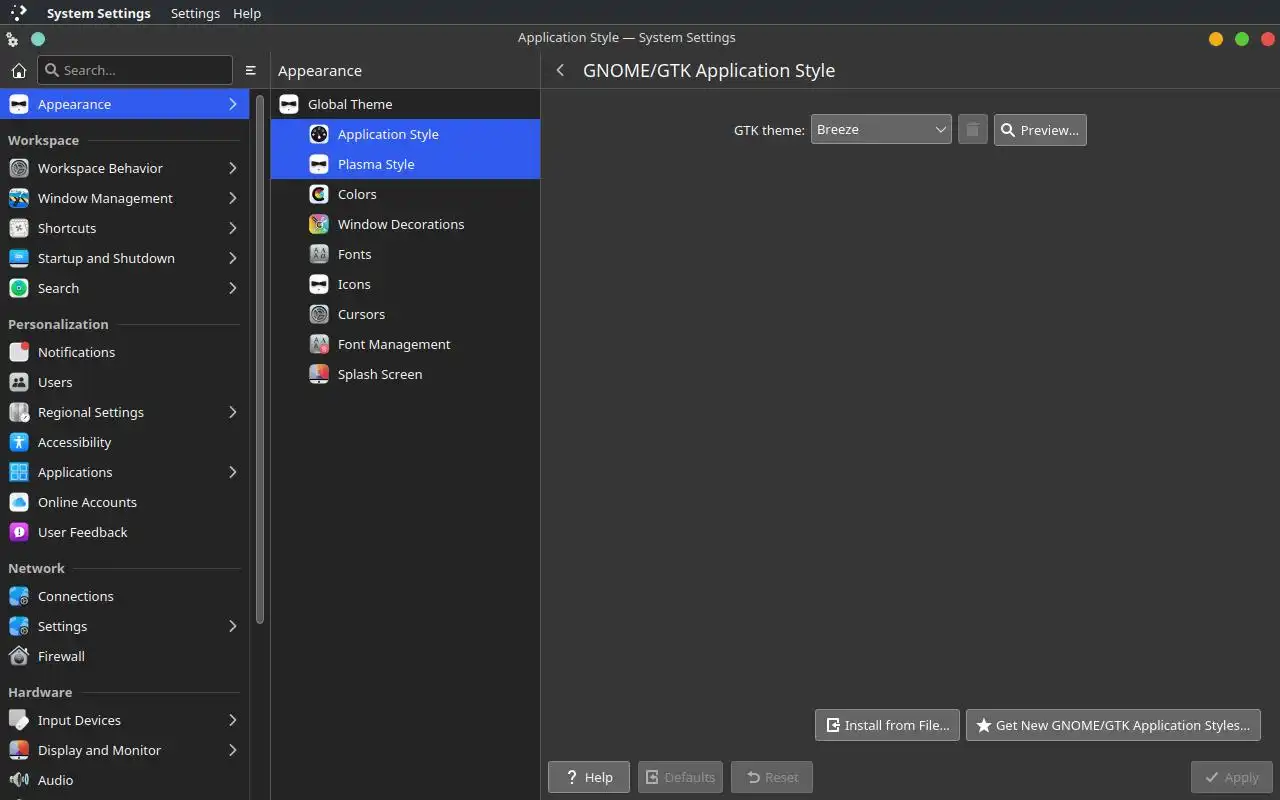Click the Accessibility icon

(18, 442)
